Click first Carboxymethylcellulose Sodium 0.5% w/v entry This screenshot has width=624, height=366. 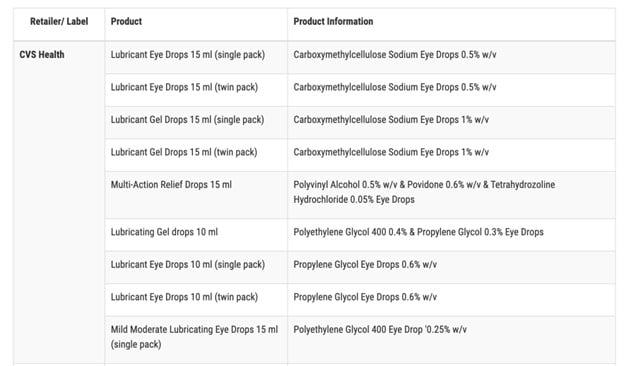(x=395, y=55)
